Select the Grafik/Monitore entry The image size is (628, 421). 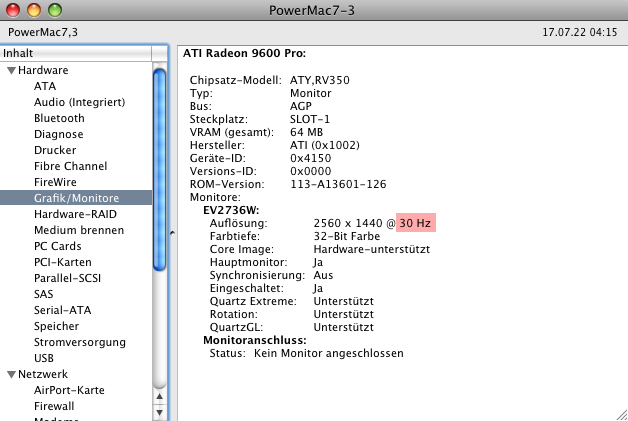76,198
